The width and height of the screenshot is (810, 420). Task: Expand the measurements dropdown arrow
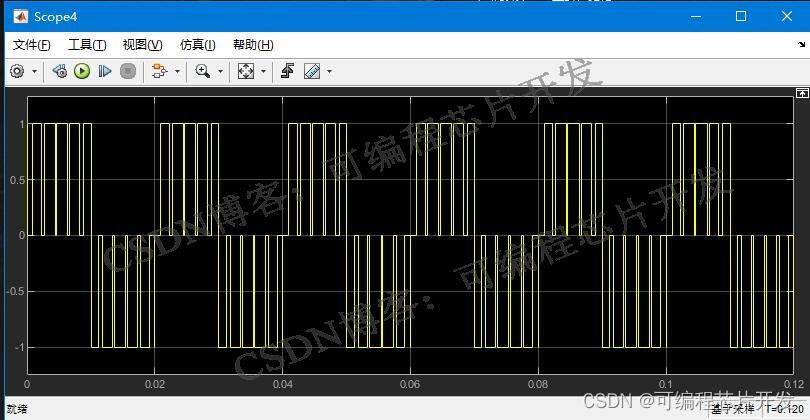pyautogui.click(x=330, y=71)
